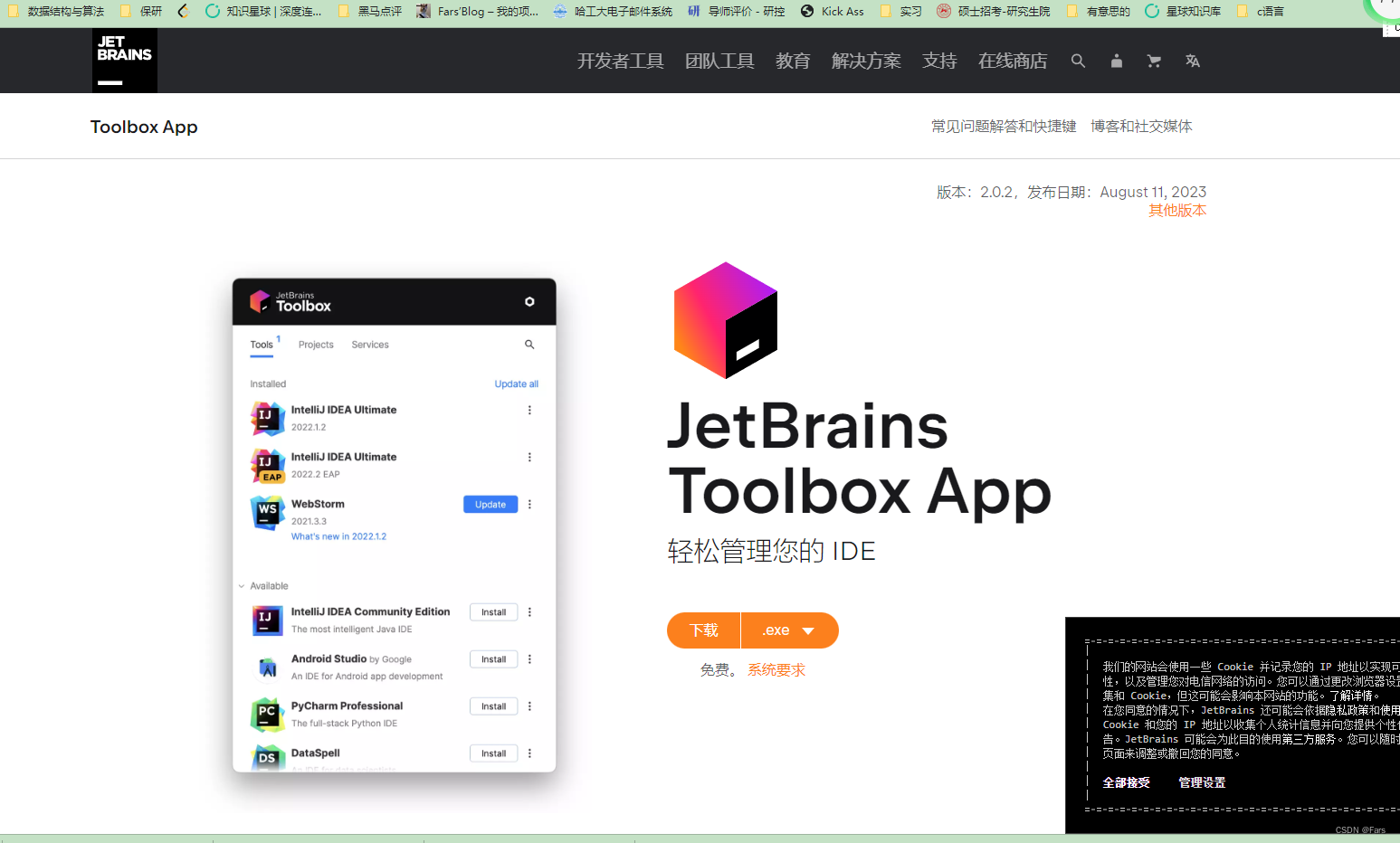1400x843 pixels.
Task: Open more options for PyCharm Professional
Action: click(529, 706)
